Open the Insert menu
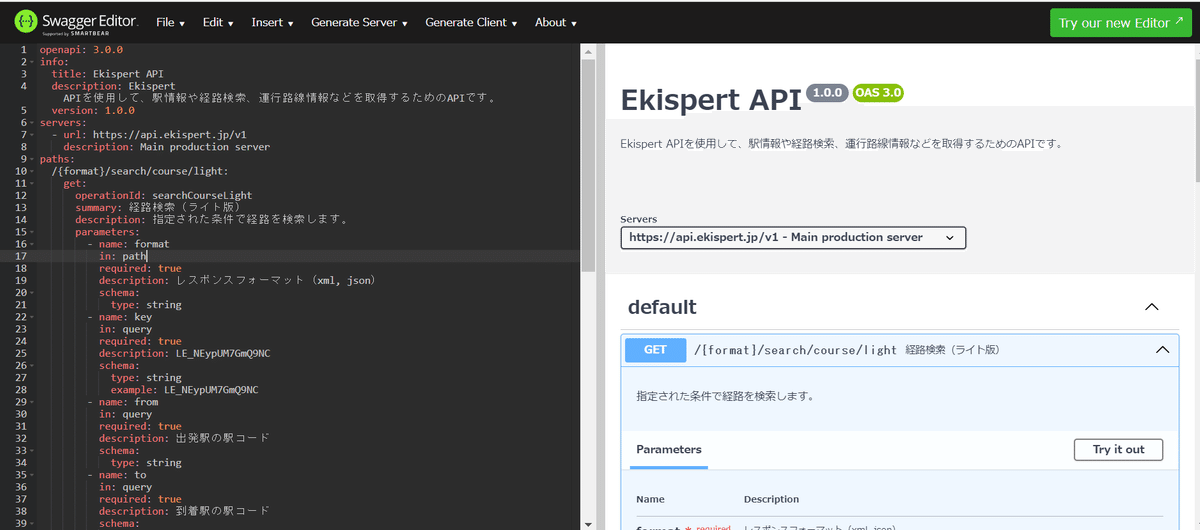This screenshot has height=530, width=1200. tap(273, 22)
